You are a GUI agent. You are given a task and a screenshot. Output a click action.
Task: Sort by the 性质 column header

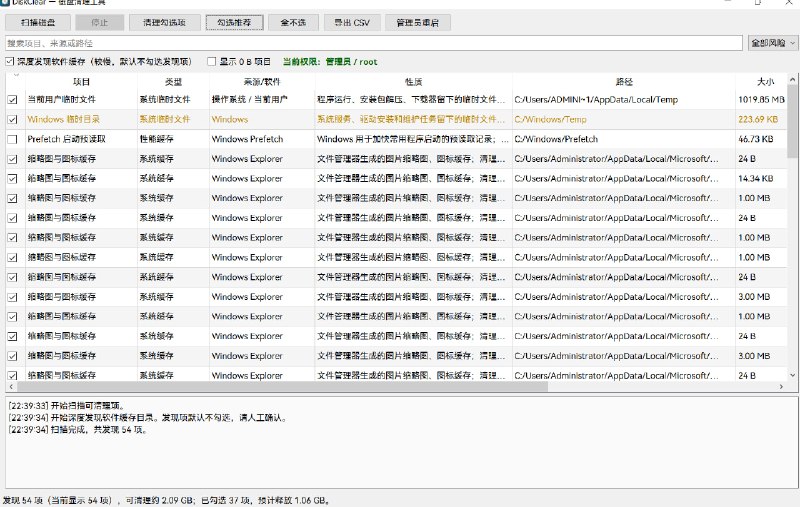pos(414,82)
